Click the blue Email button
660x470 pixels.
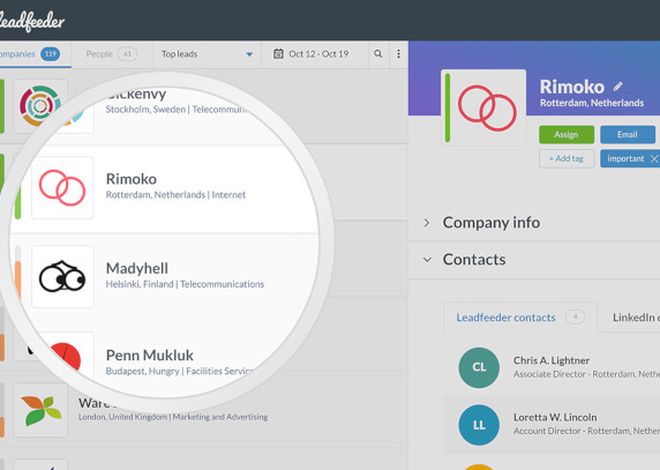click(627, 135)
